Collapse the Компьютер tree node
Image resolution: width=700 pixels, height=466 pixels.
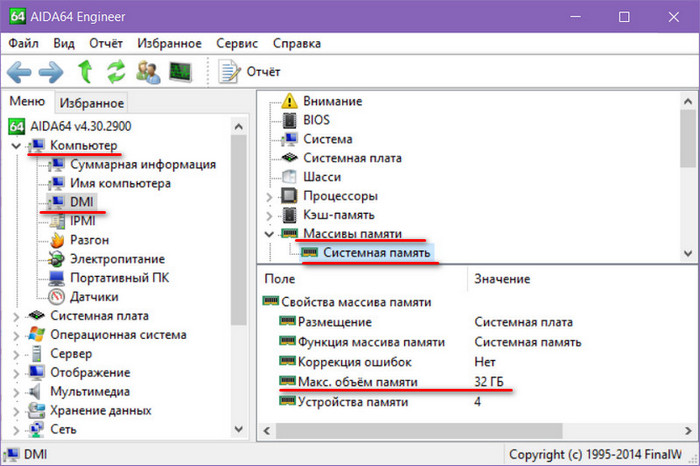(x=15, y=146)
